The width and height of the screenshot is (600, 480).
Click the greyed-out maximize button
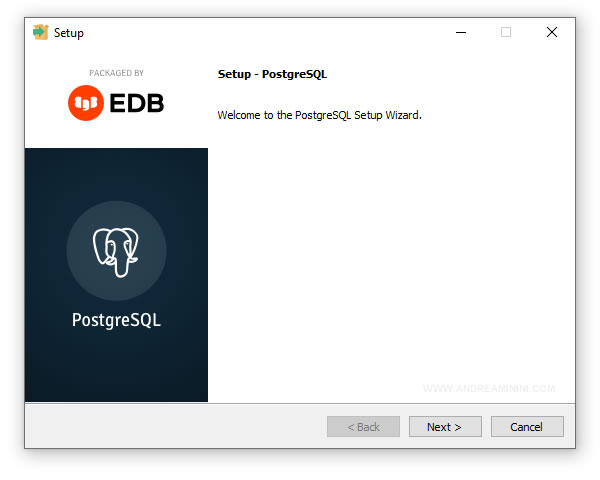(x=506, y=32)
